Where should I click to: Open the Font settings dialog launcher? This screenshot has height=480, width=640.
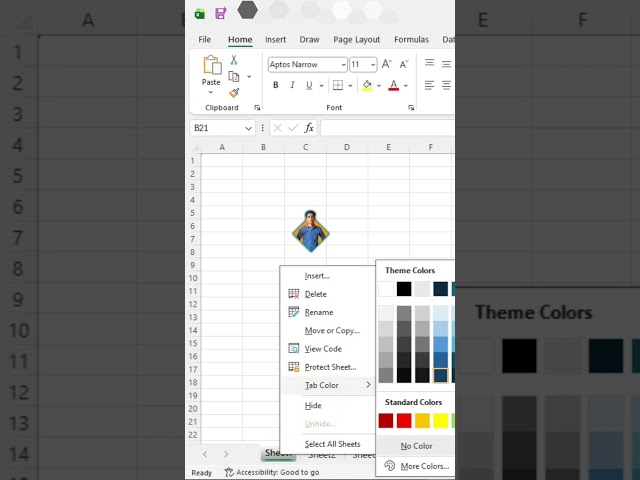pos(411,108)
